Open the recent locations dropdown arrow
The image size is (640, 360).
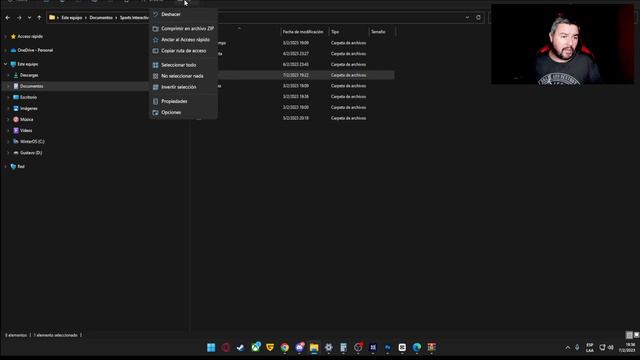(29, 18)
